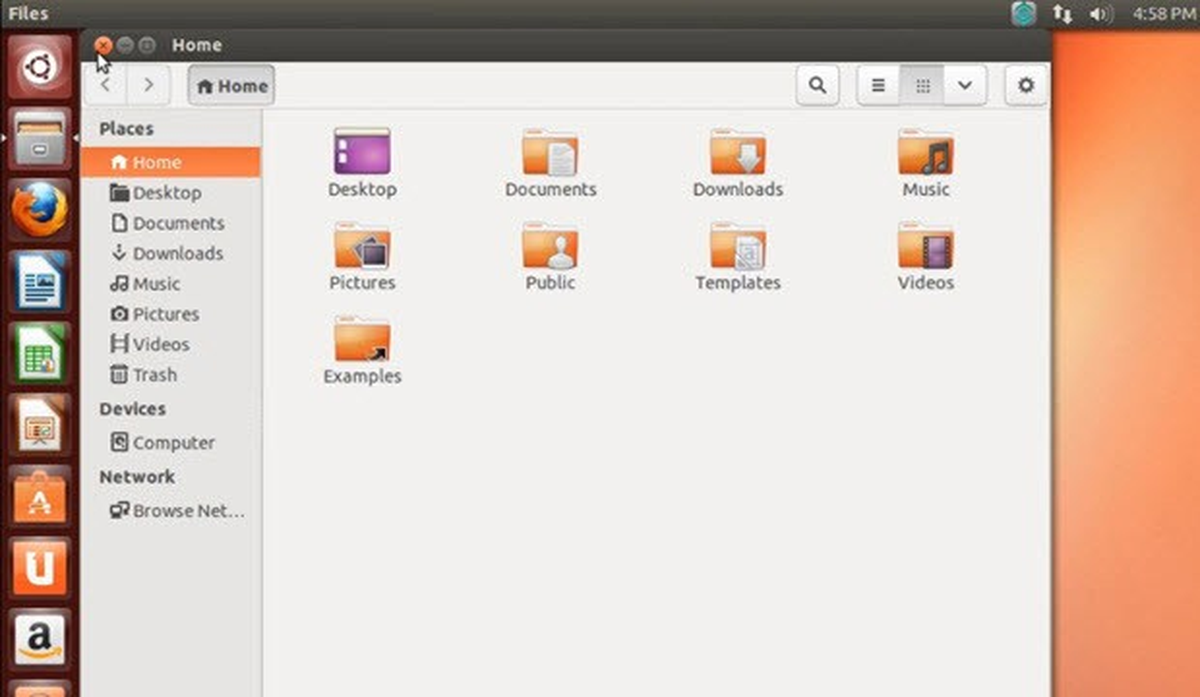Select Computer under Devices
Viewport: 1200px width, 697px height.
click(x=170, y=442)
